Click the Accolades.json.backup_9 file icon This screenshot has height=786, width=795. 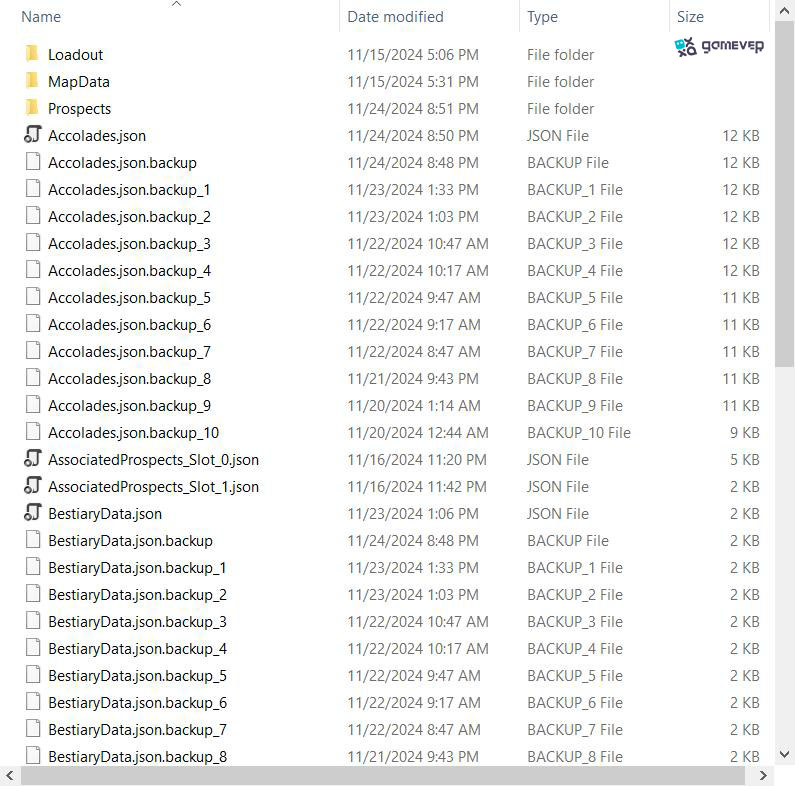point(33,405)
